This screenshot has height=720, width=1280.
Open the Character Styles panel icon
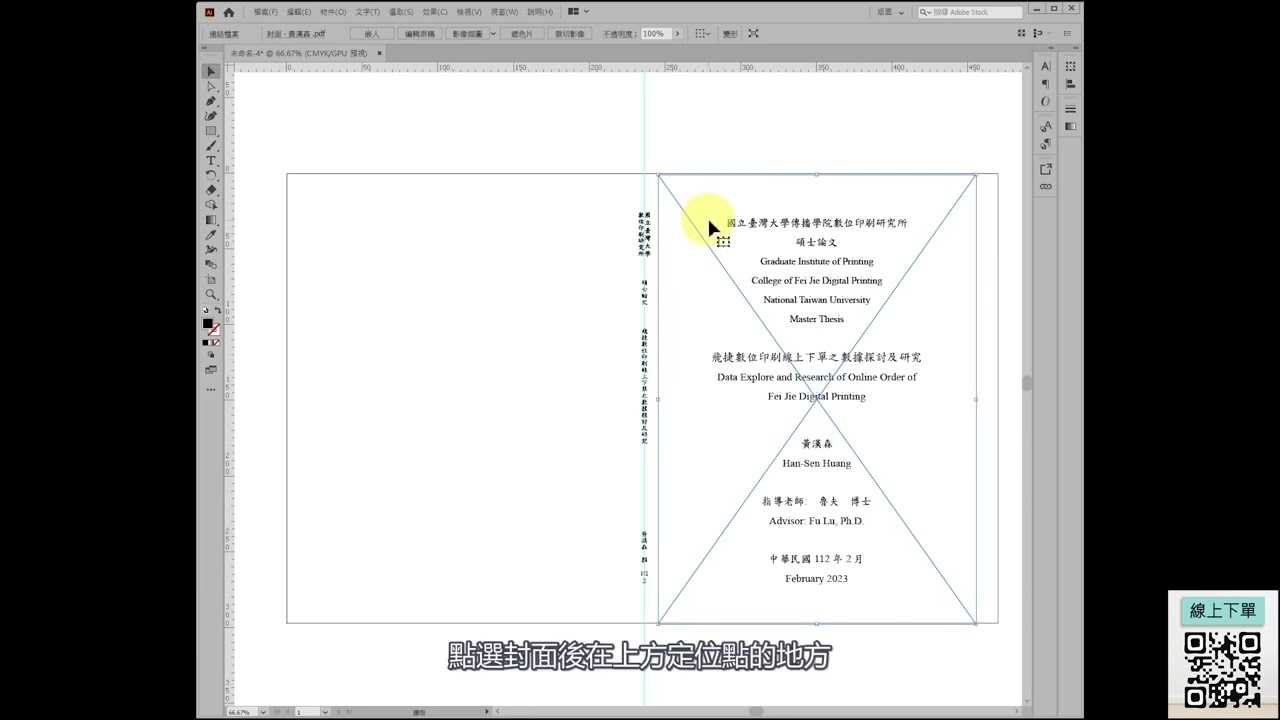1046,127
